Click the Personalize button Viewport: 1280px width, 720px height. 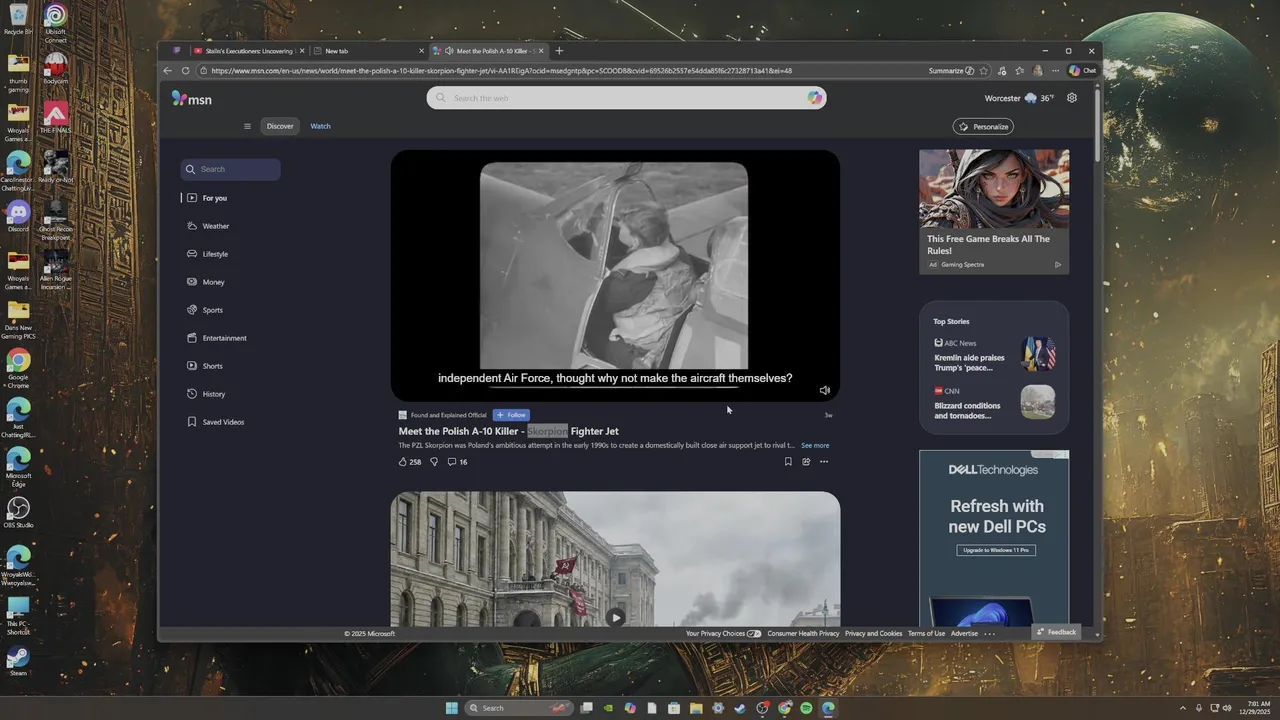983,126
